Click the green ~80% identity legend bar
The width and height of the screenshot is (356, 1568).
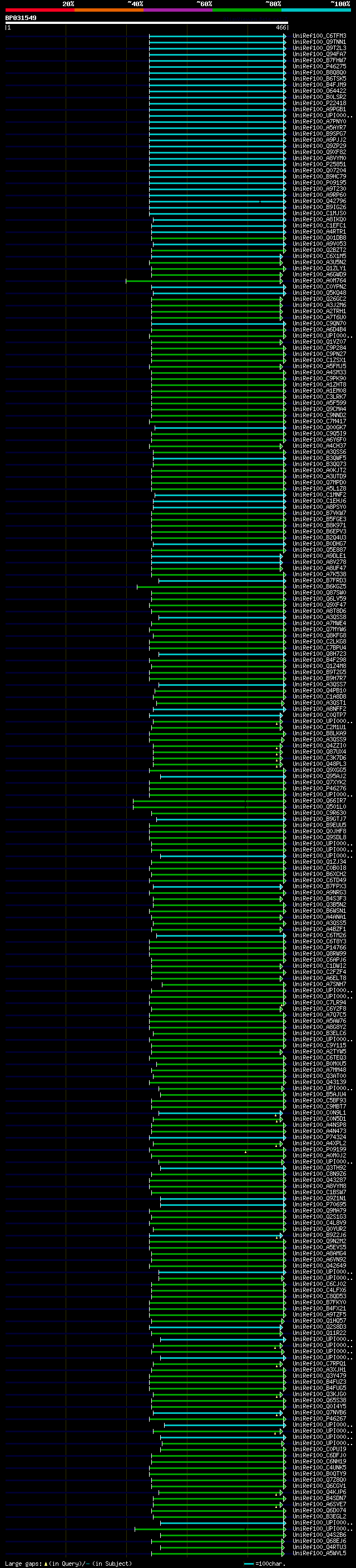(x=247, y=10)
